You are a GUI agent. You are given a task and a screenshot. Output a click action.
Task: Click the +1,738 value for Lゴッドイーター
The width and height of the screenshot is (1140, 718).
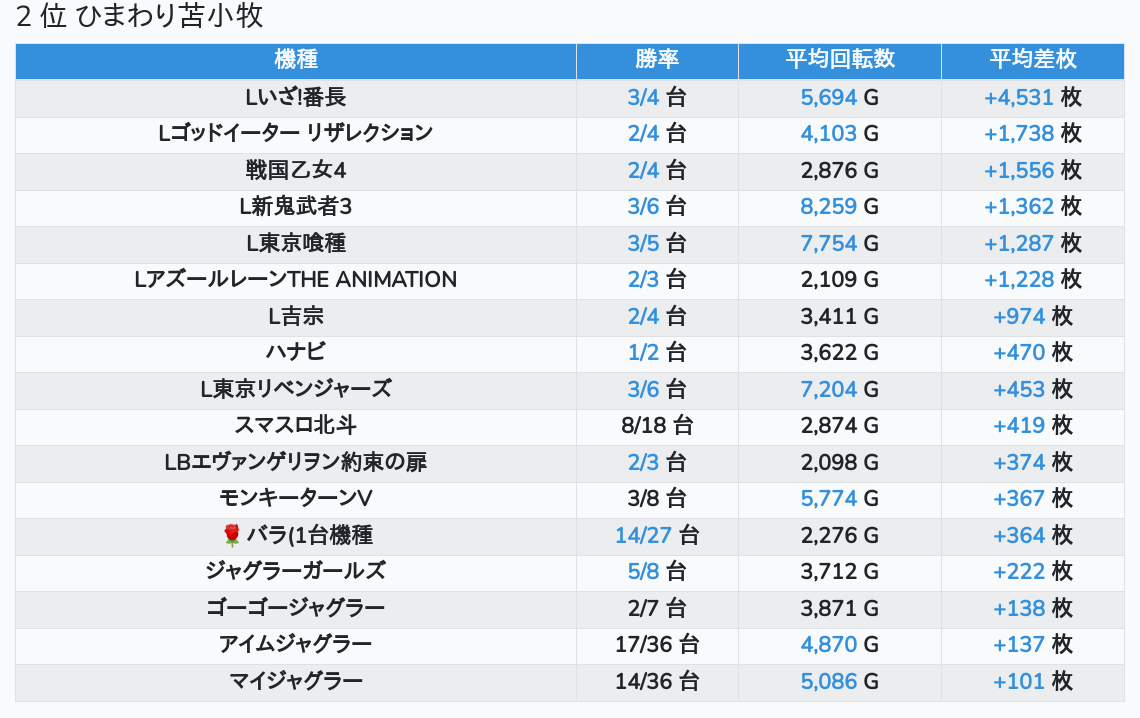(x=1018, y=133)
